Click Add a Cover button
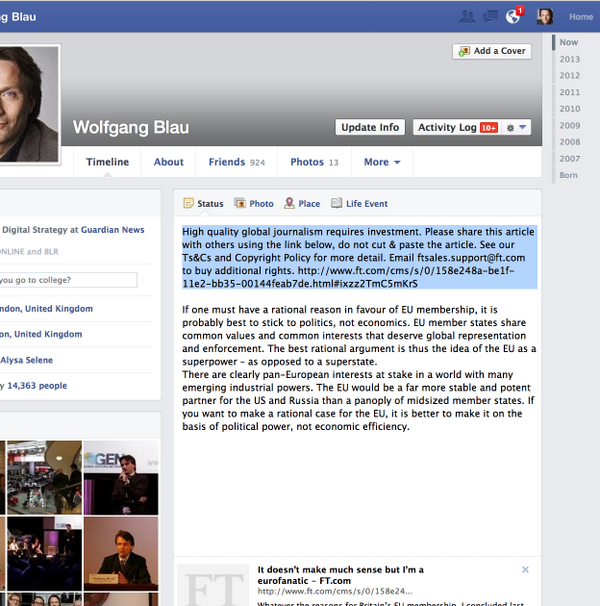The width and height of the screenshot is (600, 606). click(492, 51)
